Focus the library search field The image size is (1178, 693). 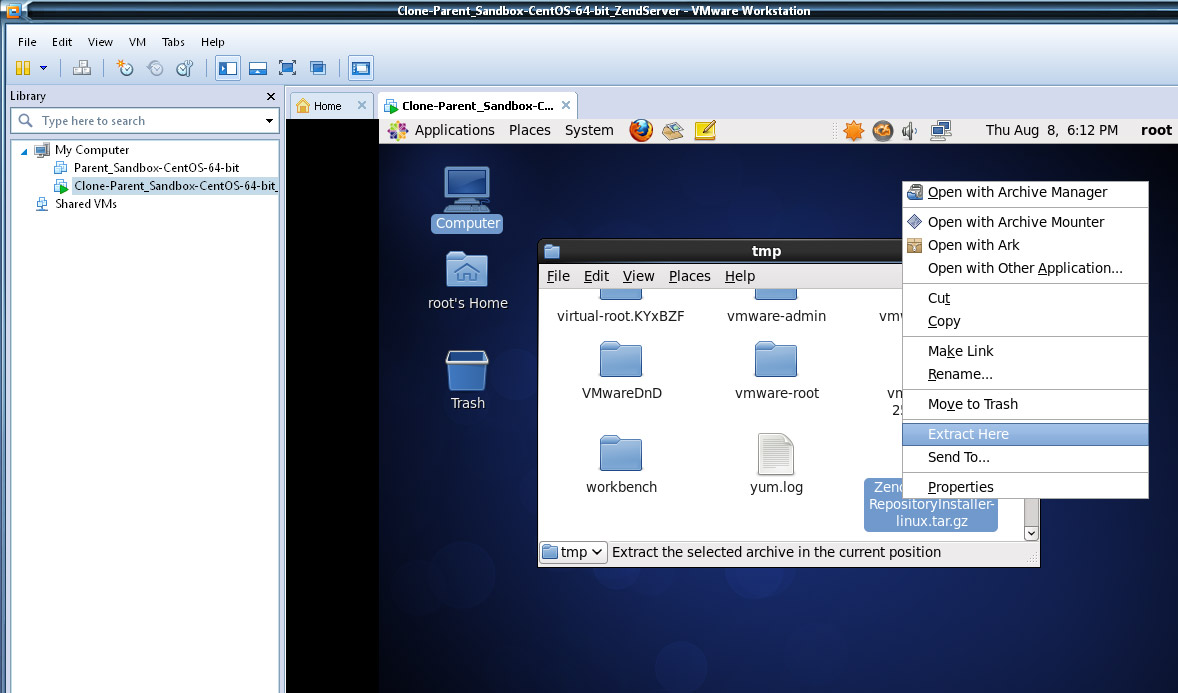click(x=145, y=121)
